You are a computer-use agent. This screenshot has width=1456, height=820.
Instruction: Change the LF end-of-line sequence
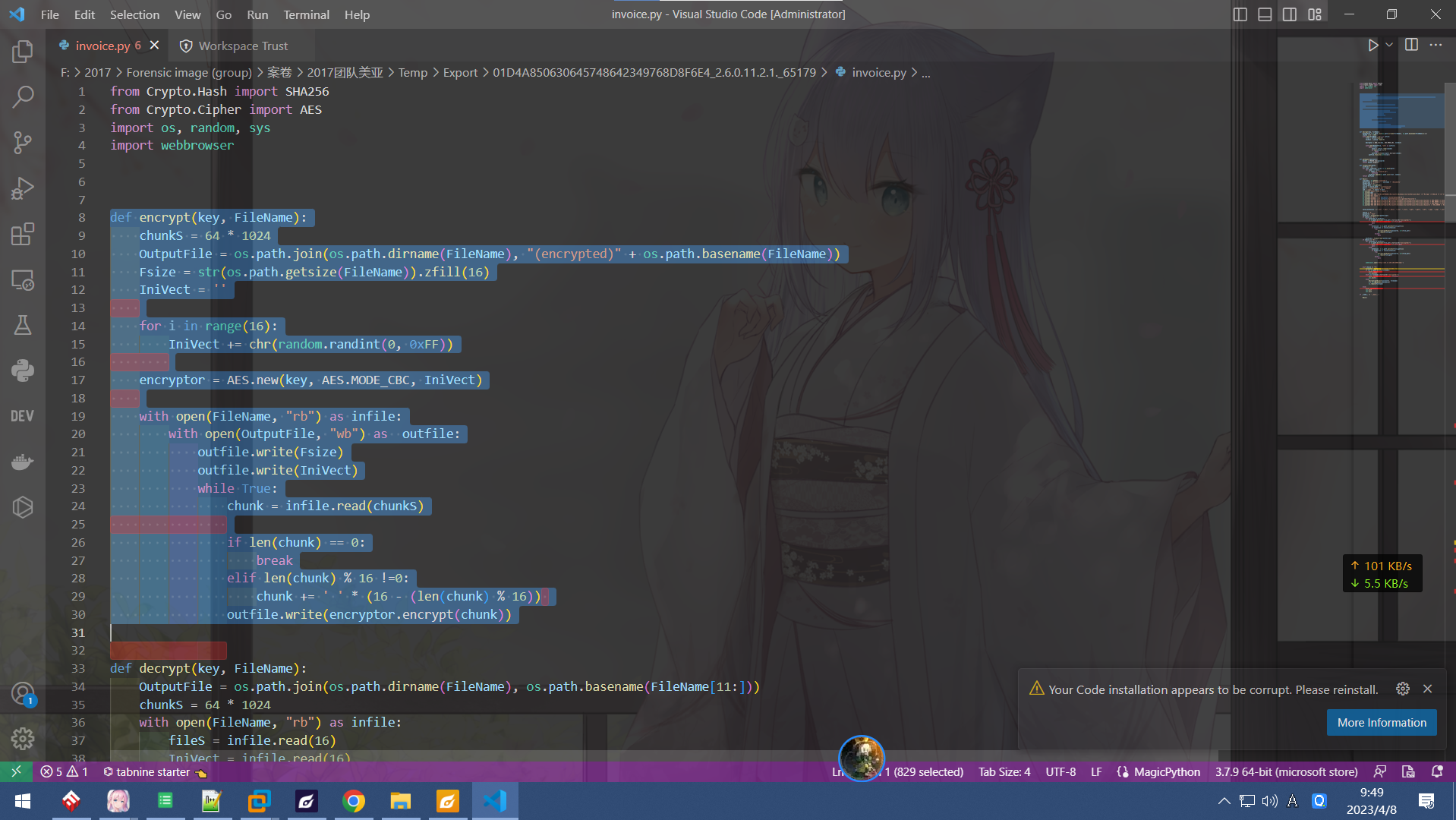pyautogui.click(x=1096, y=771)
